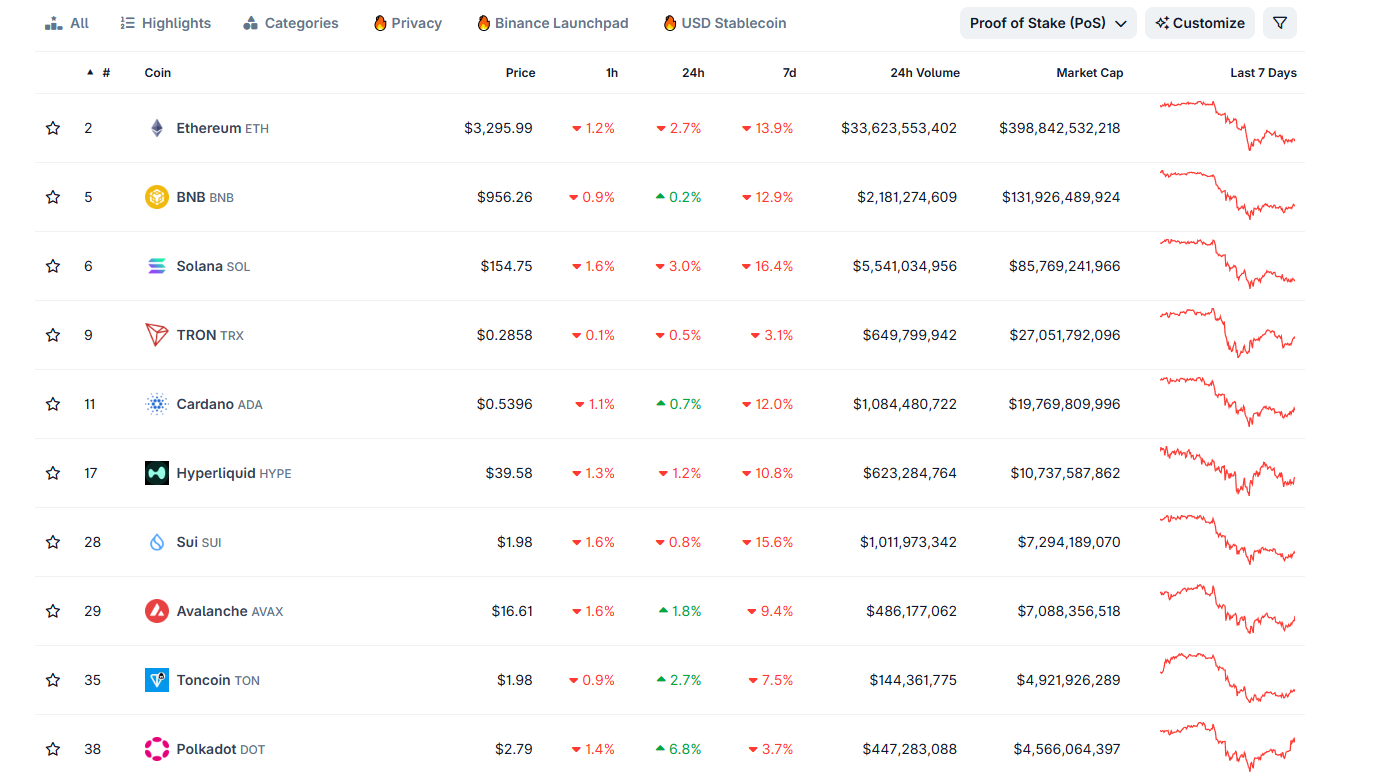This screenshot has height=783, width=1383.
Task: Click the Solana logo icon
Action: (157, 266)
